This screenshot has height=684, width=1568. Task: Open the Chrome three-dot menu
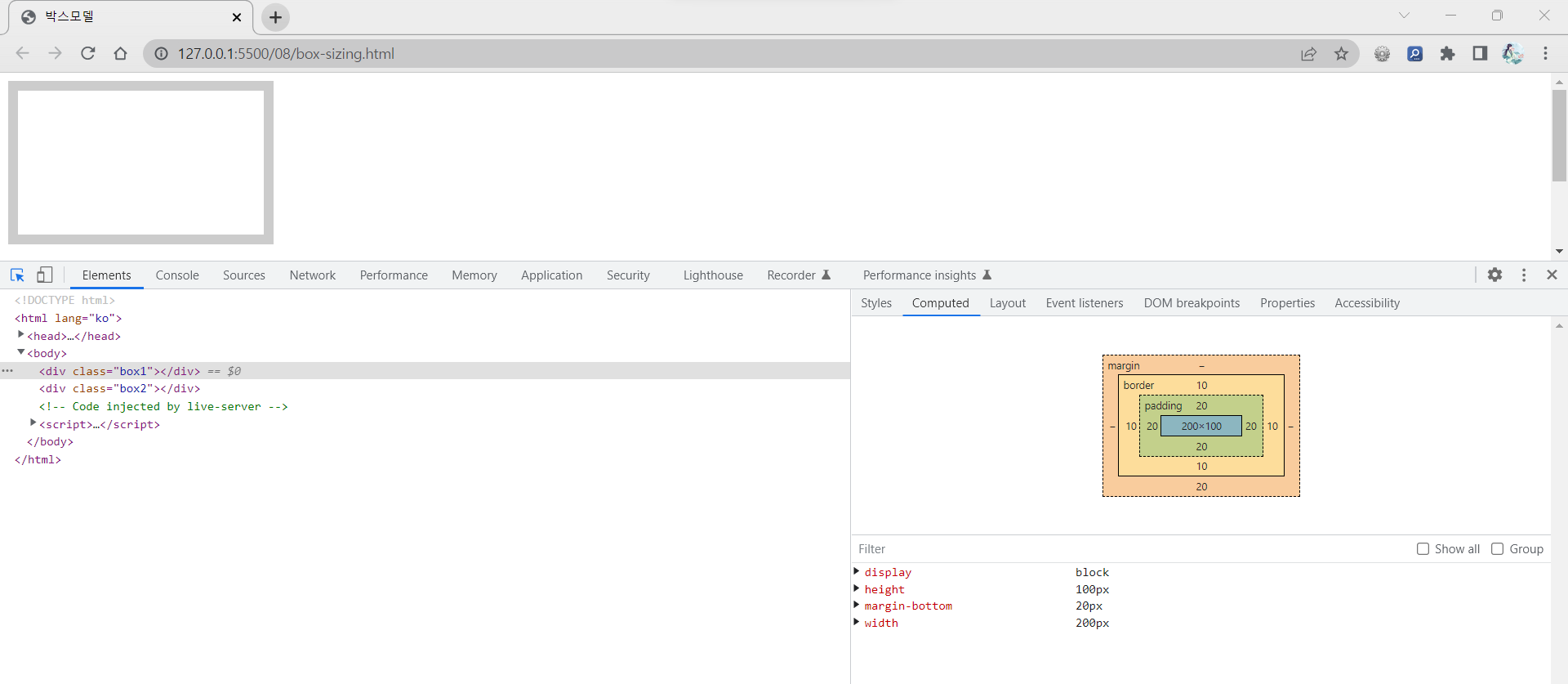click(1545, 53)
